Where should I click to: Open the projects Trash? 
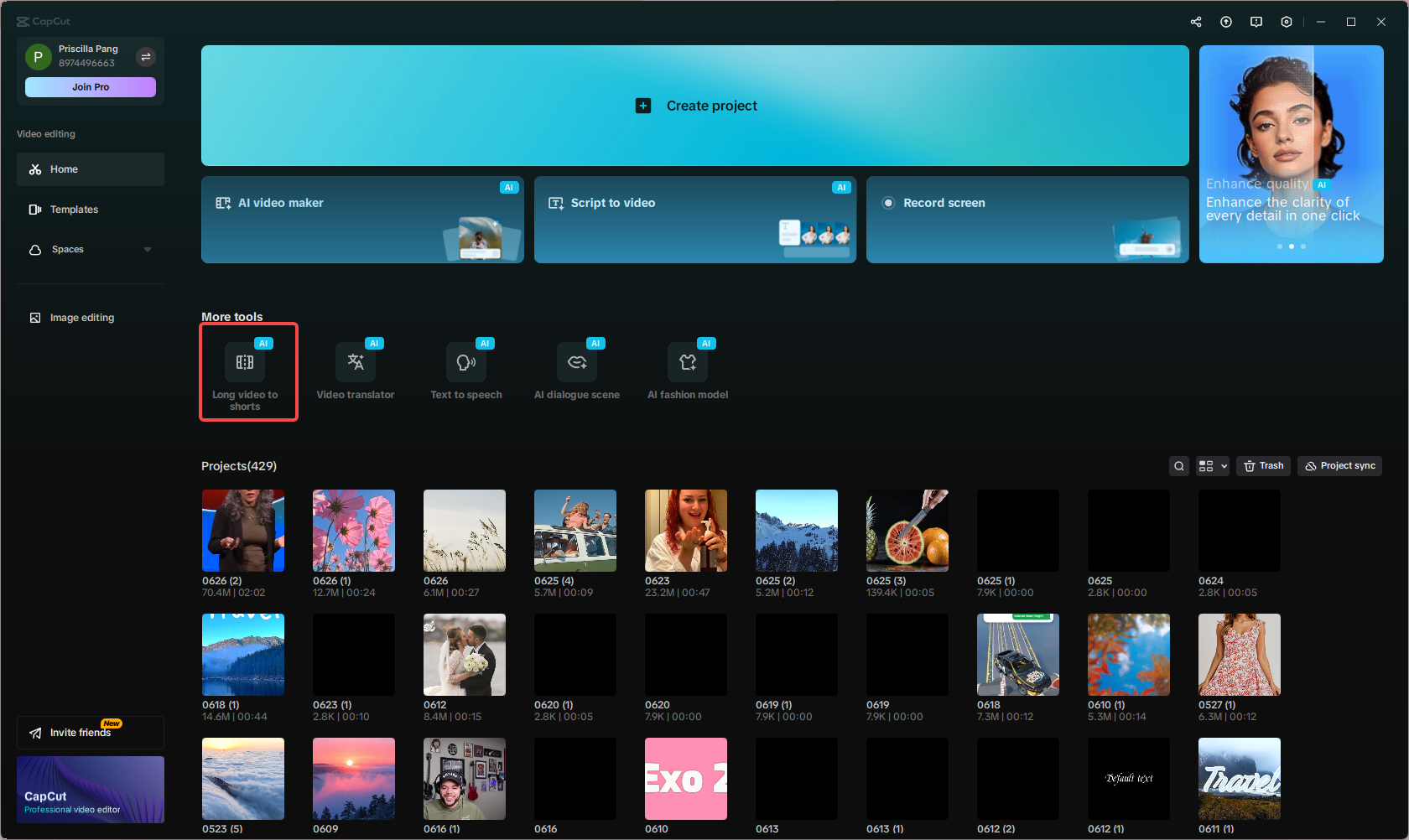pyautogui.click(x=1263, y=466)
